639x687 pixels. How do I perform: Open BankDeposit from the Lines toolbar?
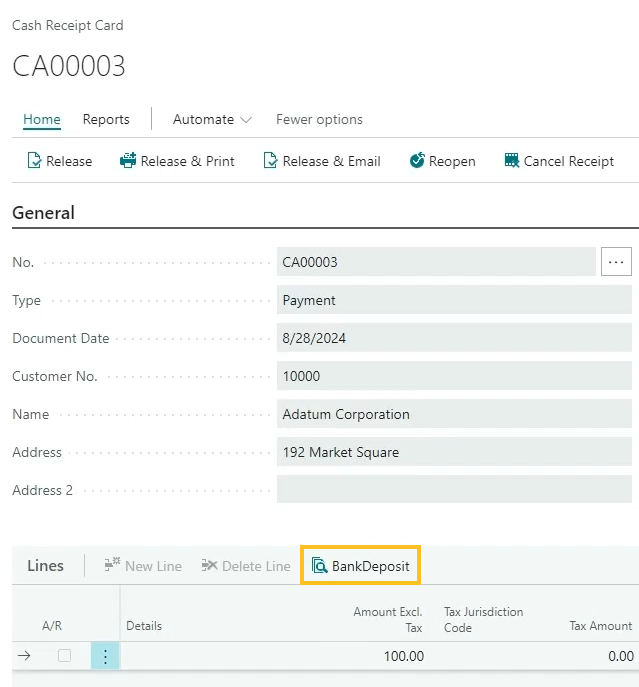361,566
